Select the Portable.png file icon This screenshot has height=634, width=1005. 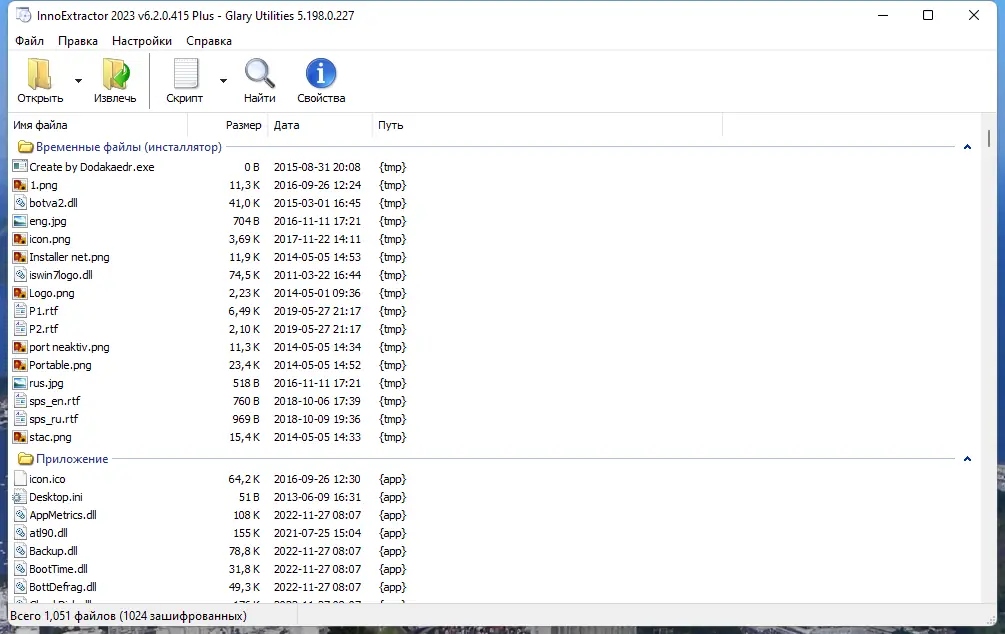coord(20,365)
